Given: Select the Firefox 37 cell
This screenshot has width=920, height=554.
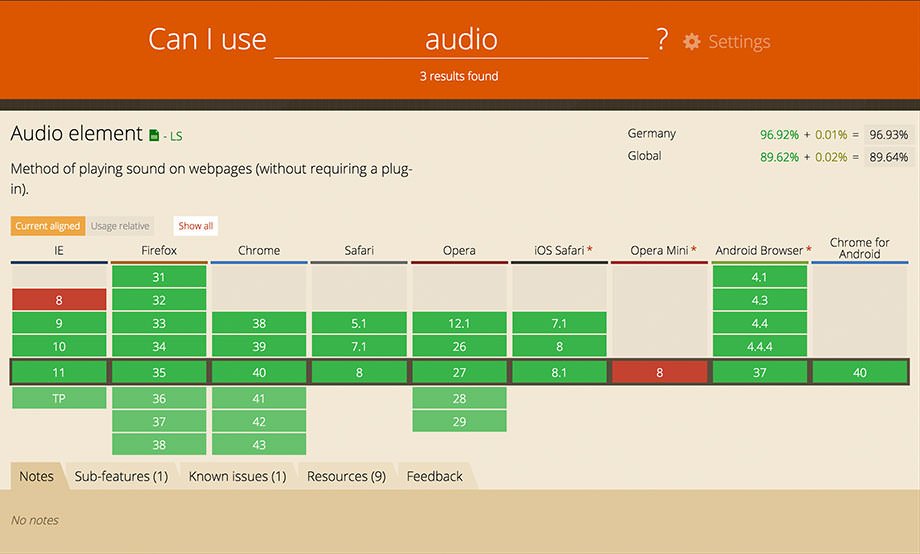Looking at the screenshot, I should pos(159,421).
